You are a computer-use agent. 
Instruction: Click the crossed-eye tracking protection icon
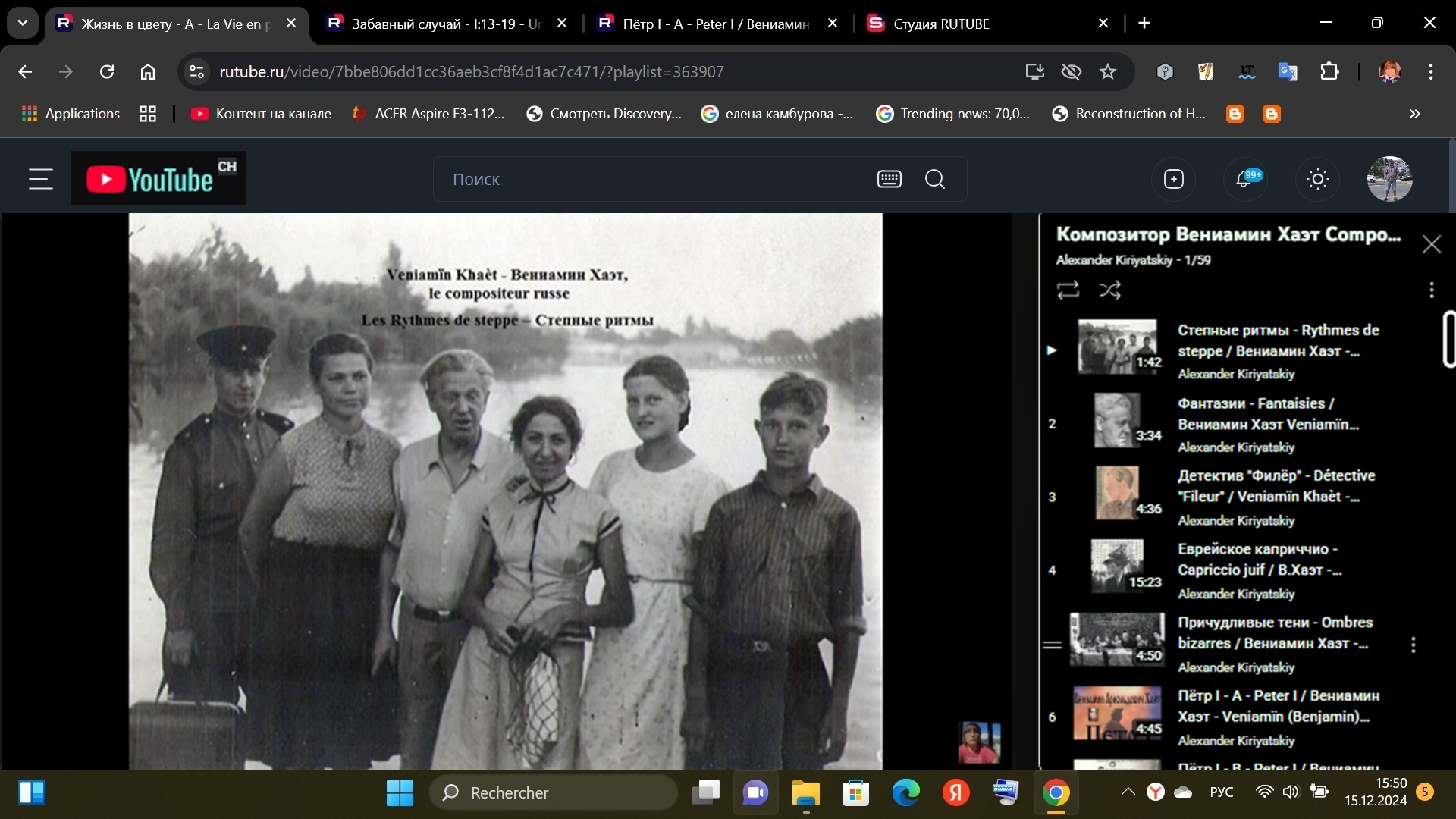coord(1072,71)
